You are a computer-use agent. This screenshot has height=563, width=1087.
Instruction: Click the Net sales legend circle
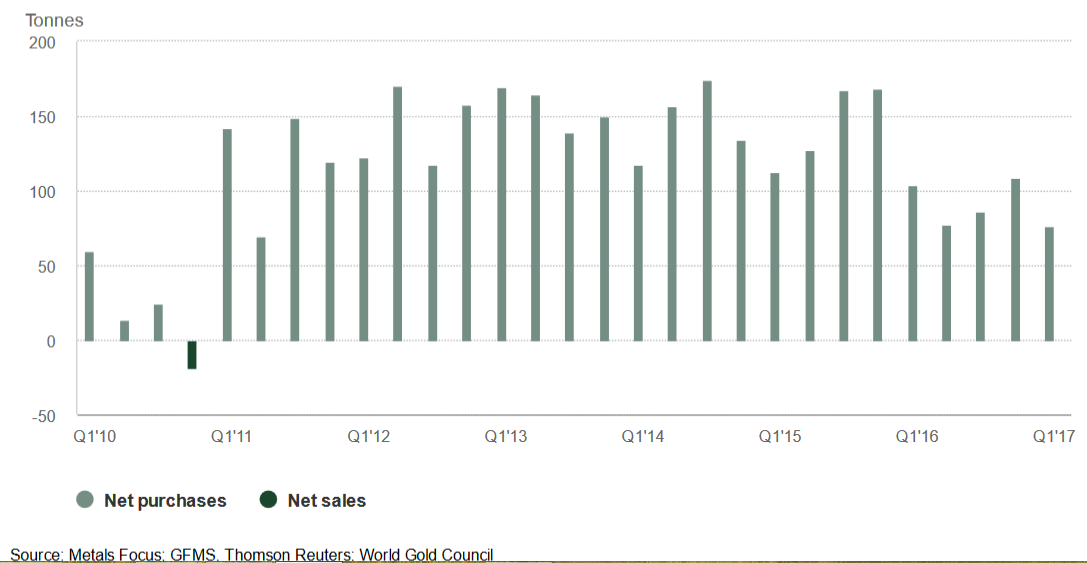(268, 500)
